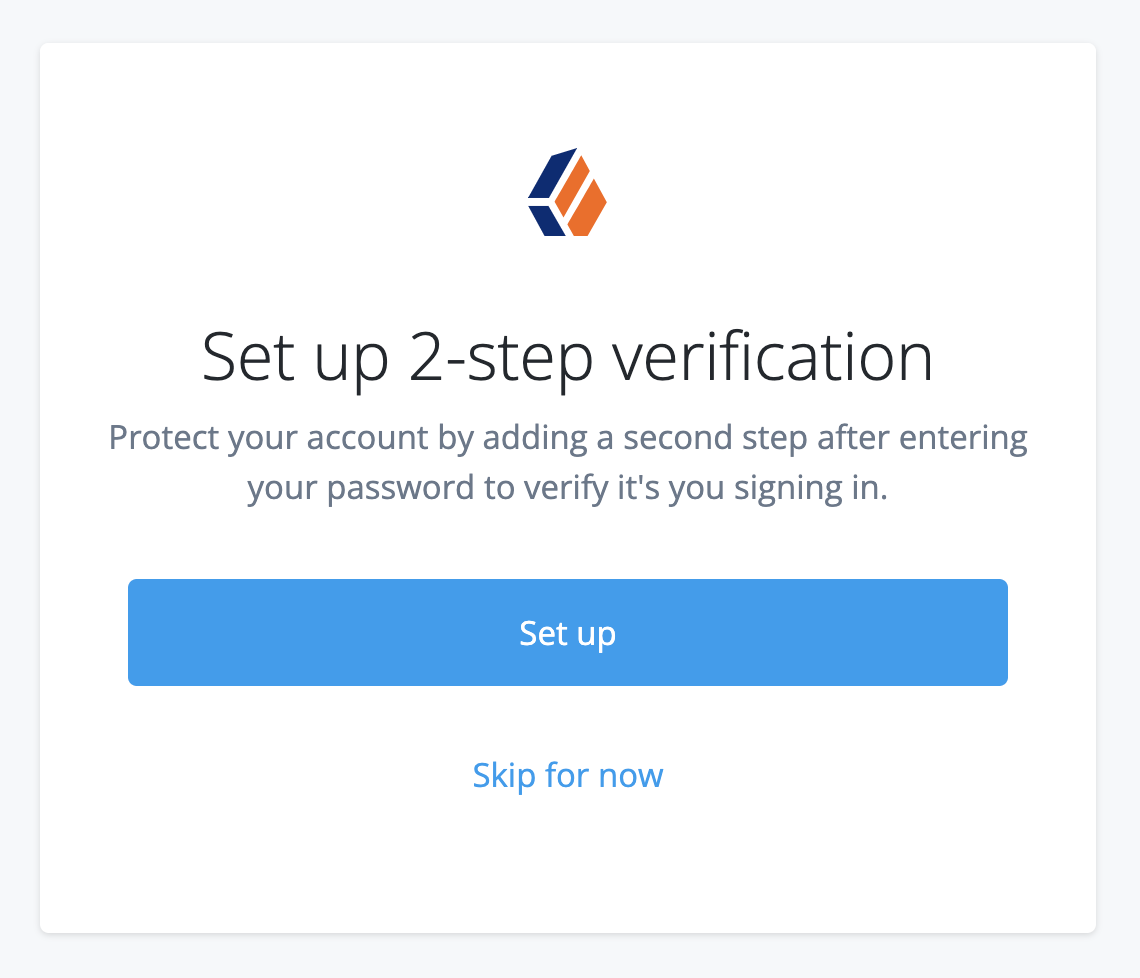Click the navy blue segment of the logo
1140x978 pixels.
[548, 190]
